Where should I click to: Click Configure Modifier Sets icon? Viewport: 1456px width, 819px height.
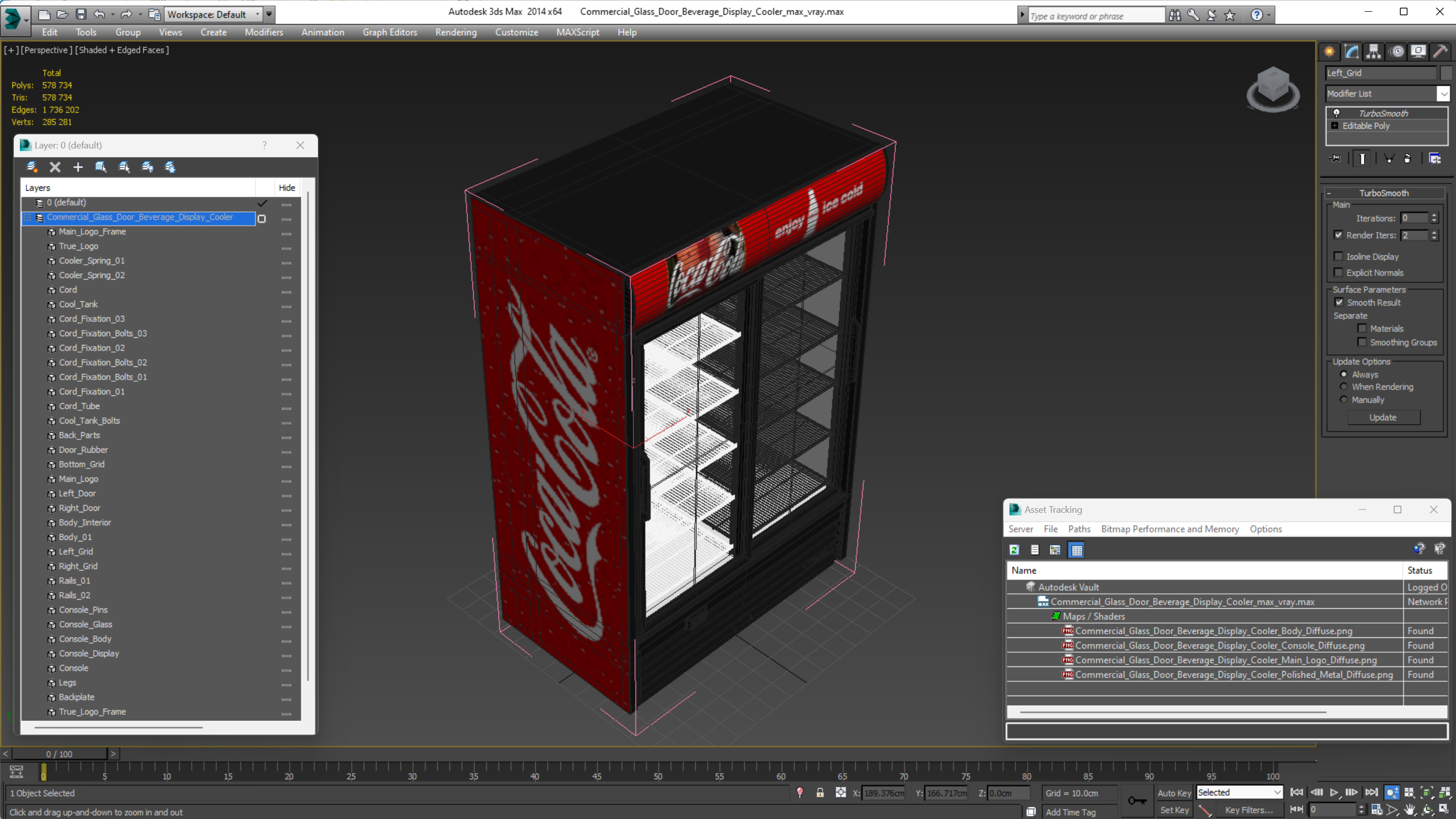point(1435,158)
